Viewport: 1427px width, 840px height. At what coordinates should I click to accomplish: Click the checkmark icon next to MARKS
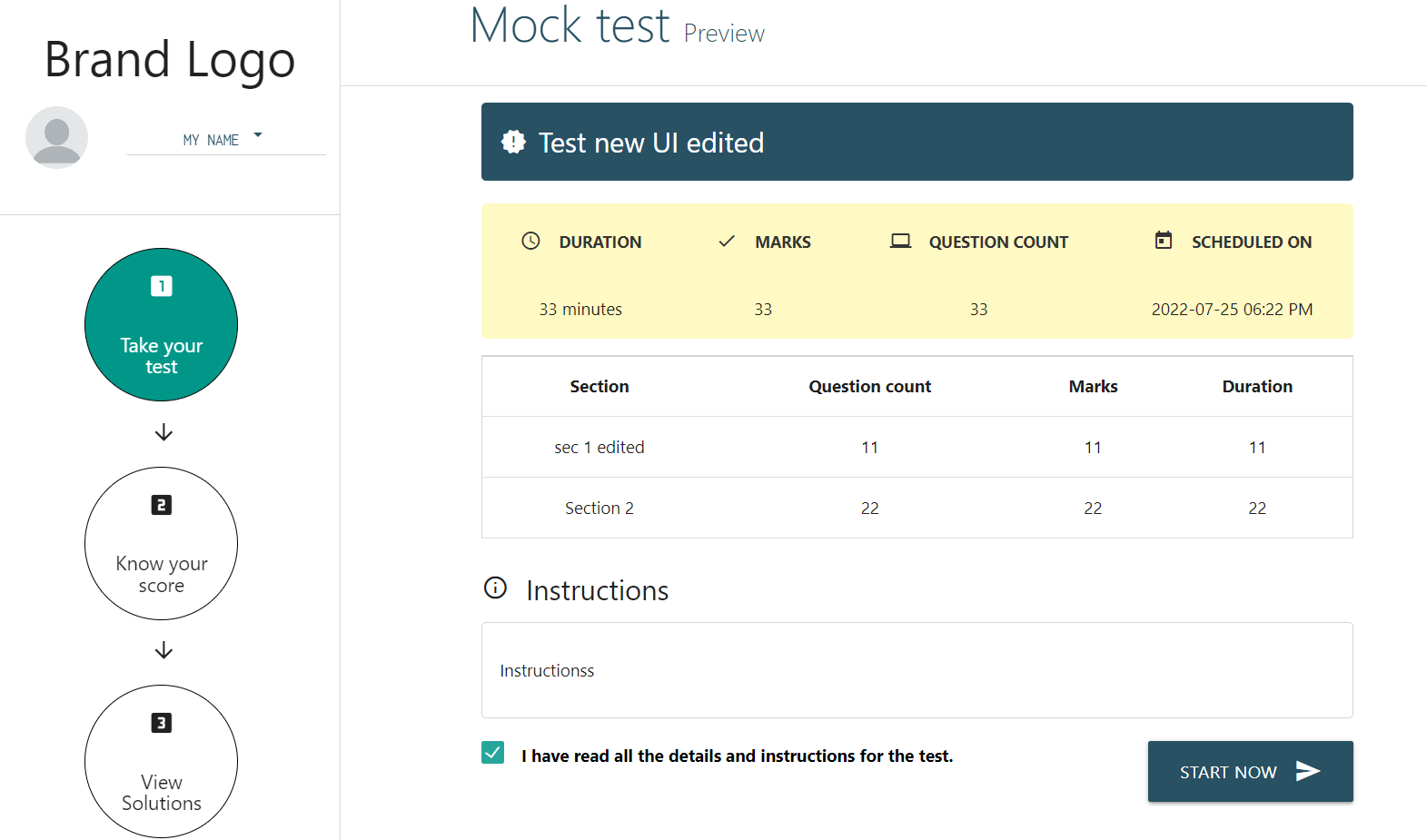click(727, 242)
